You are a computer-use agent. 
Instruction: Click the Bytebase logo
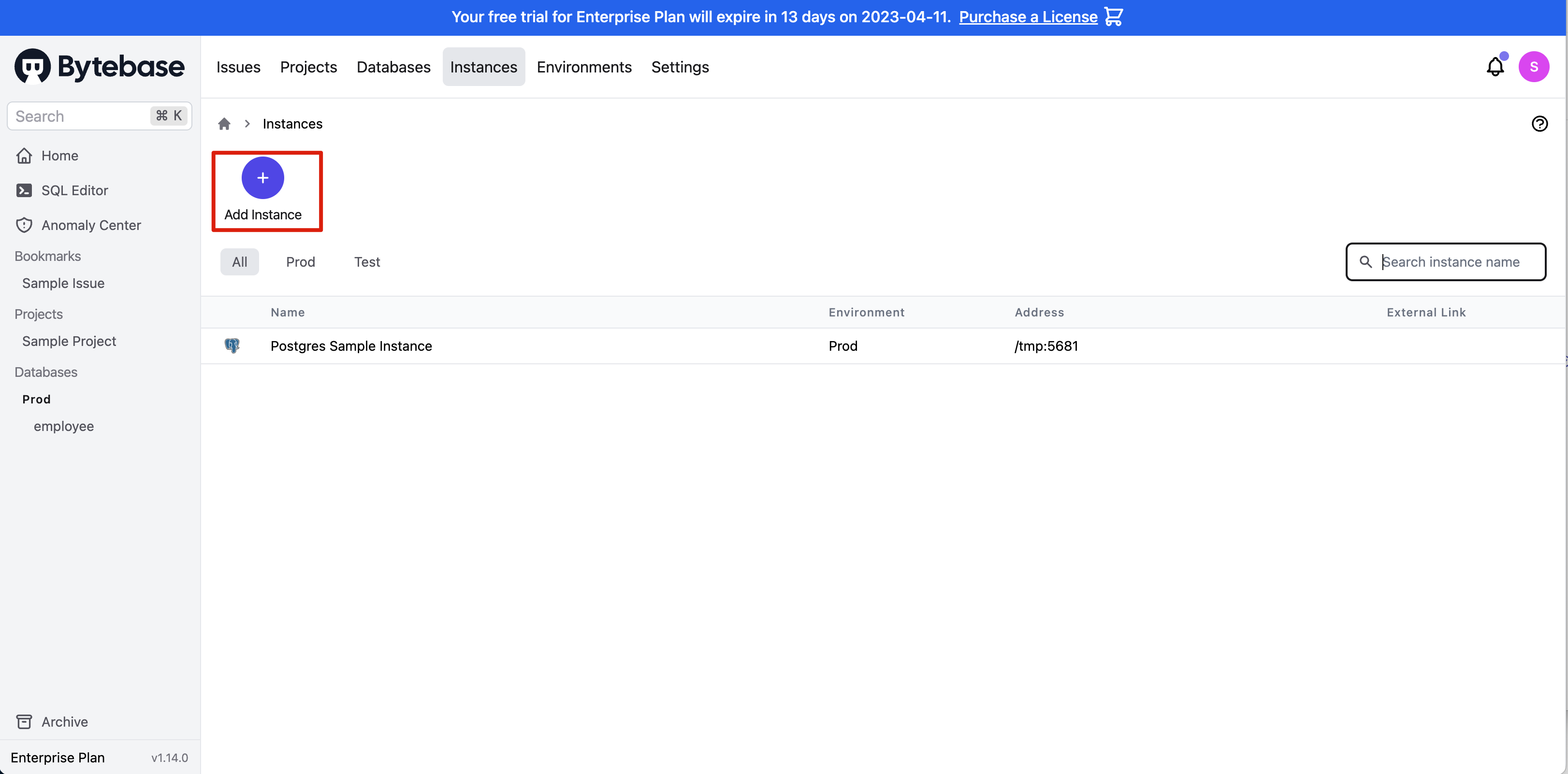99,66
